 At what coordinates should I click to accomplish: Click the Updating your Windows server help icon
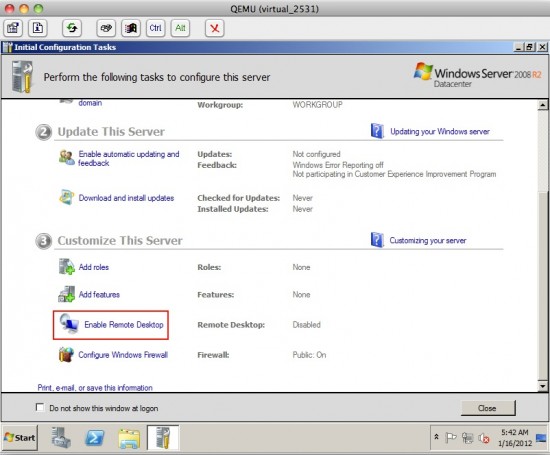377,131
